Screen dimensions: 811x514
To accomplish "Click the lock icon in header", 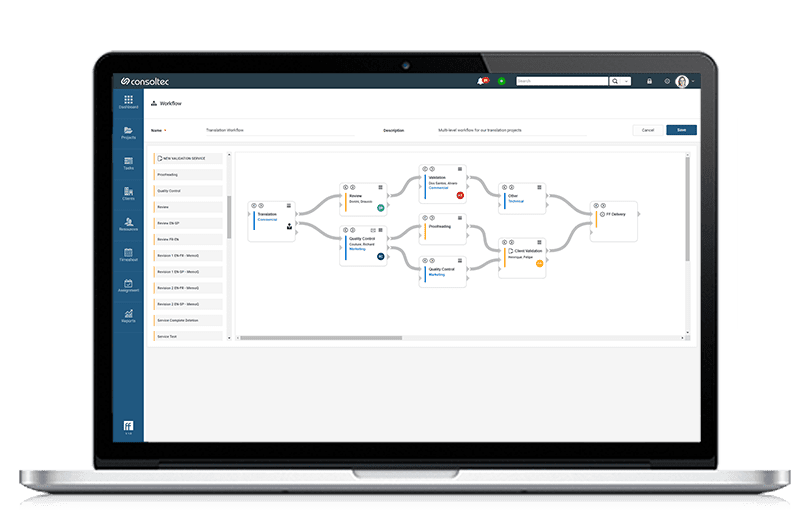I will click(649, 81).
